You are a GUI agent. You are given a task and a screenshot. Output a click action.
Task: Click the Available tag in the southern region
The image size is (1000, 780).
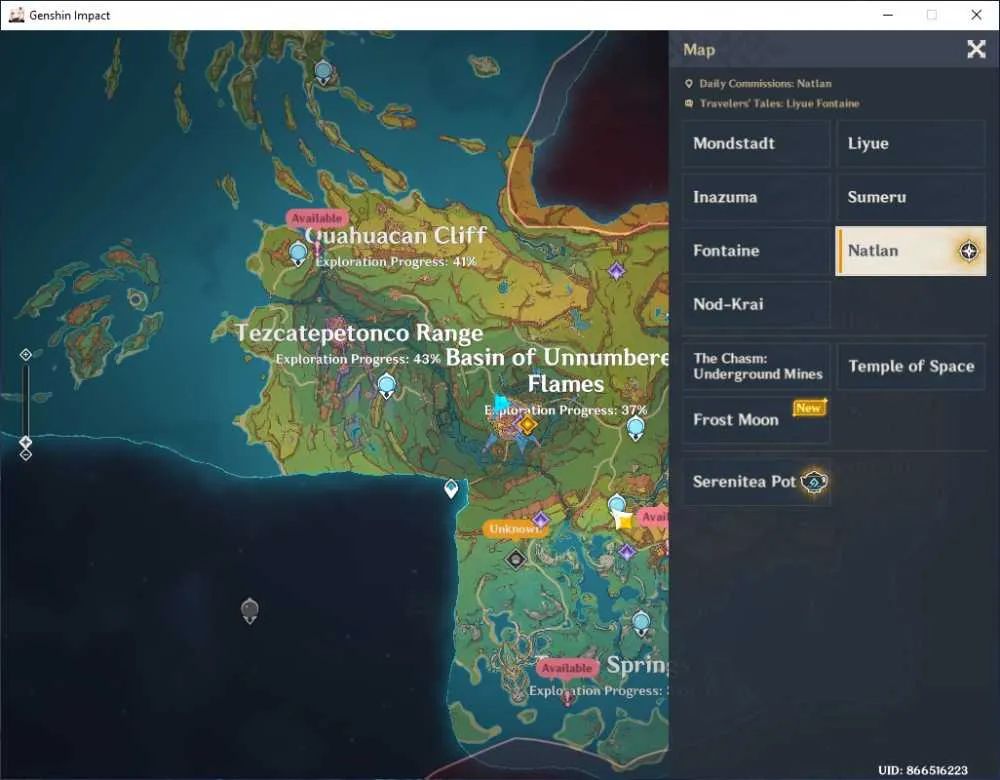point(568,668)
